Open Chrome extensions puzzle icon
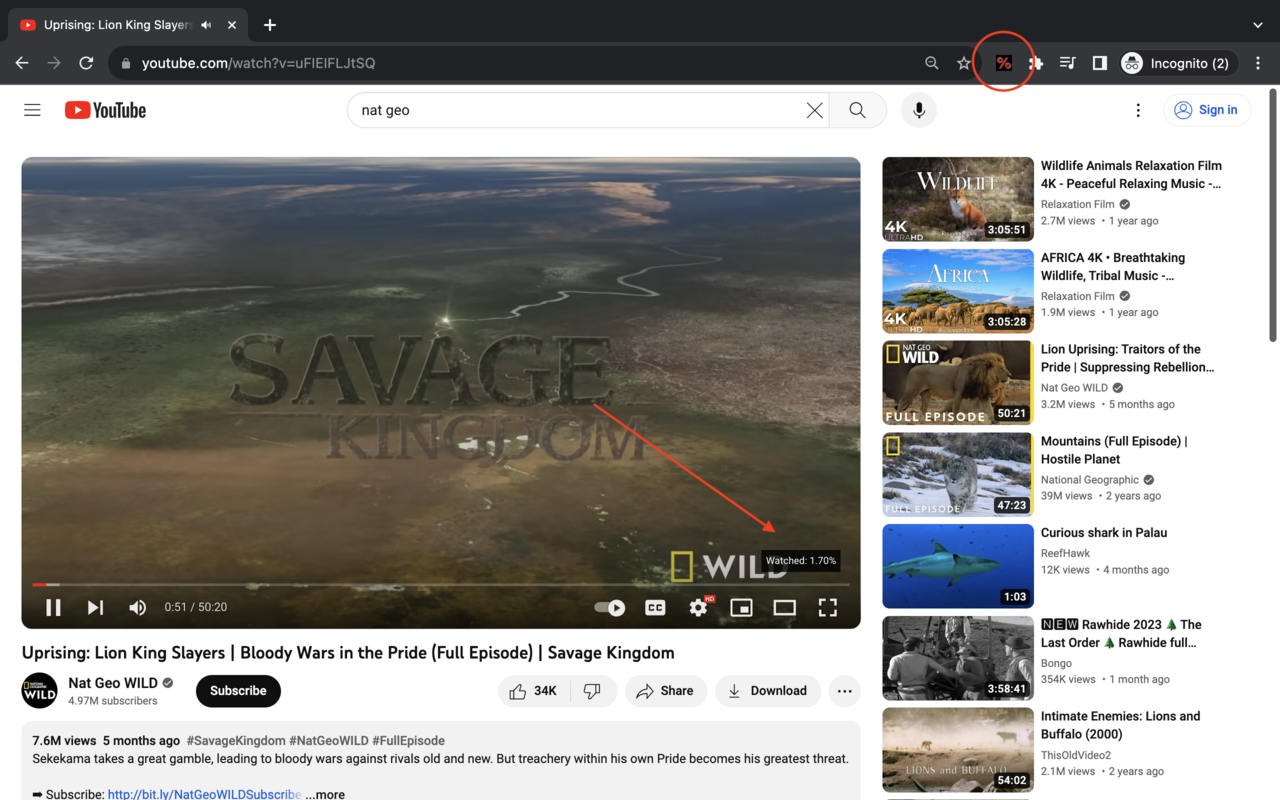Image resolution: width=1280 pixels, height=800 pixels. click(1036, 63)
